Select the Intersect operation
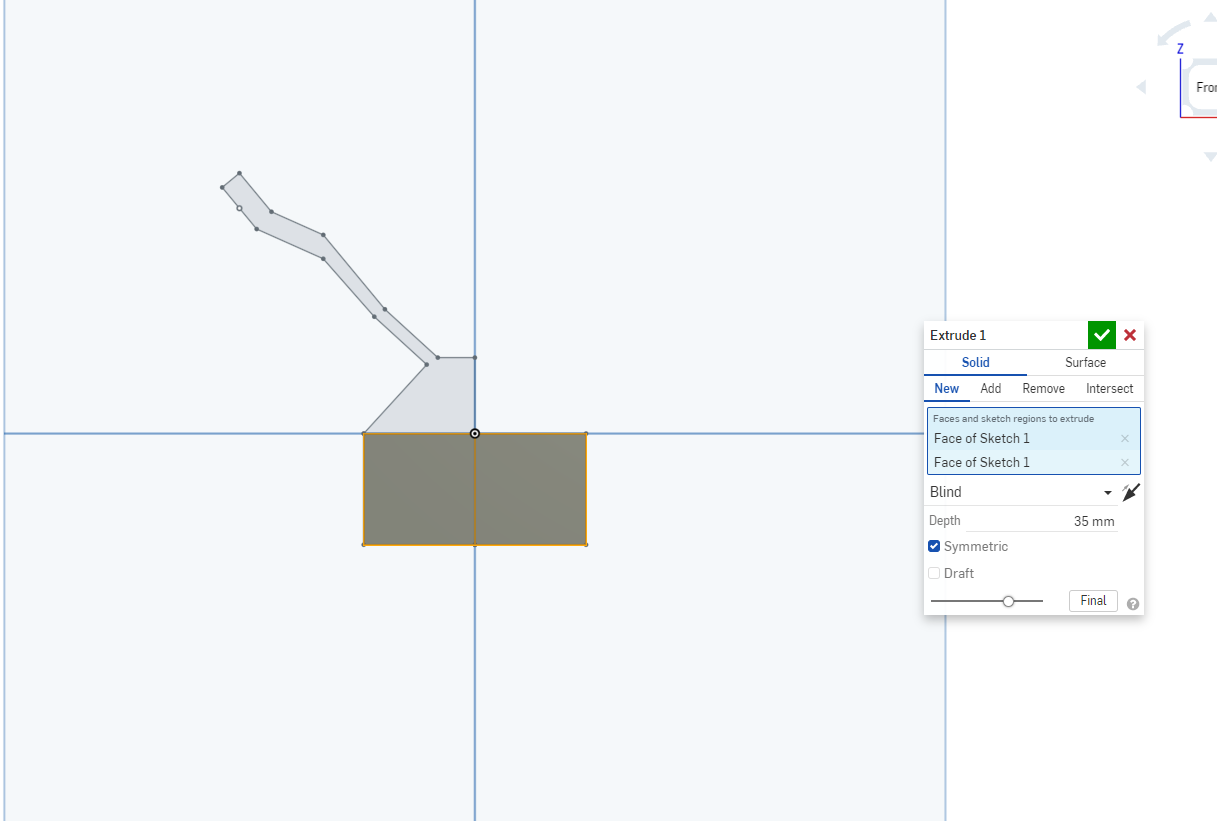Screen dimensions: 1217x821 [1109, 388]
